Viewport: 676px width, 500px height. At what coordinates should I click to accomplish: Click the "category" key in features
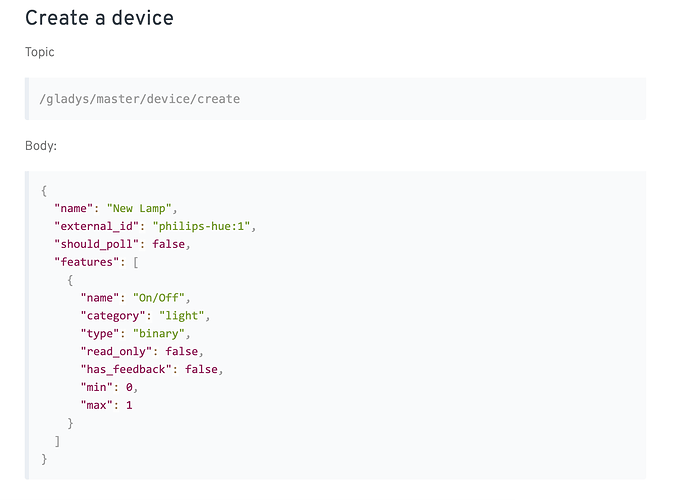point(113,316)
